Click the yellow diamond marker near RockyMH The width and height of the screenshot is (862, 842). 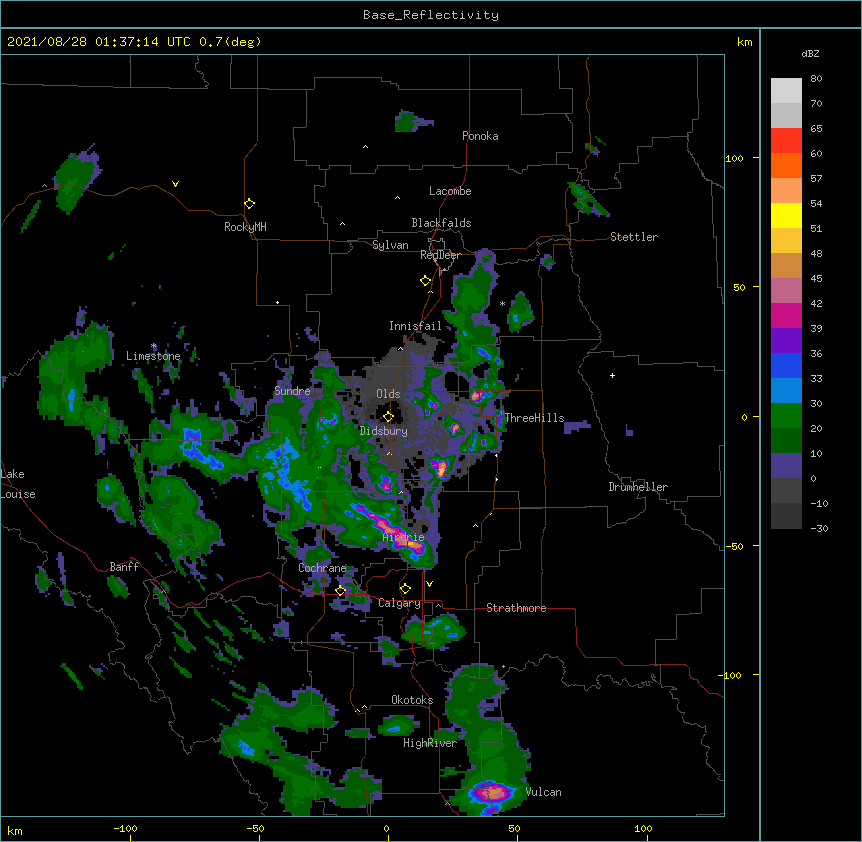(250, 204)
